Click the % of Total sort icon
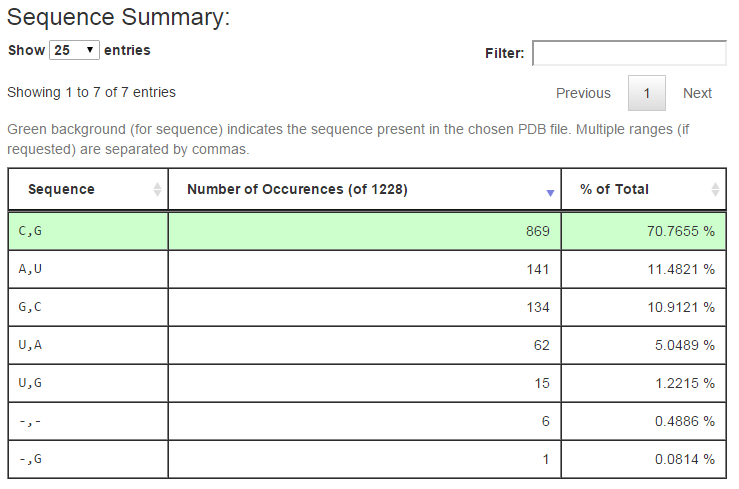 click(715, 190)
